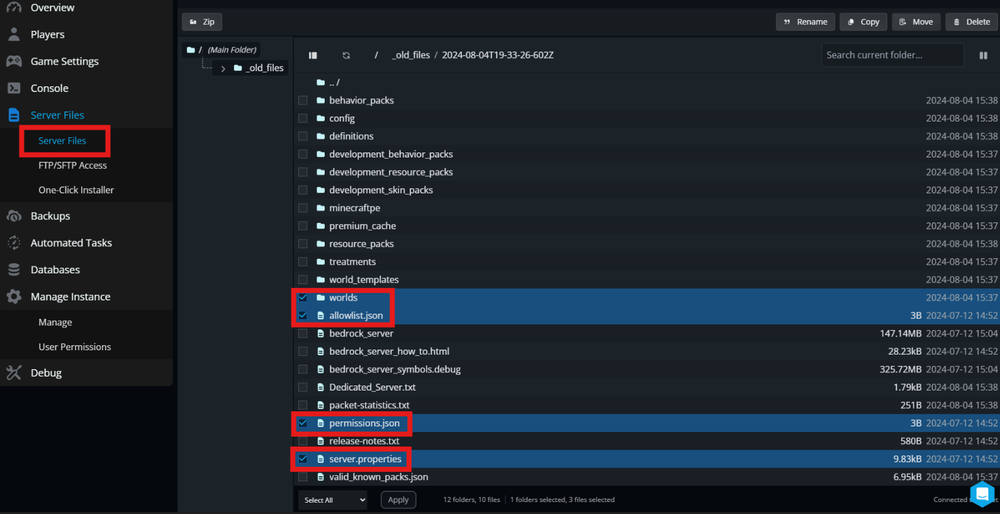
Task: Open the Debug icon in sidebar
Action: coord(14,373)
